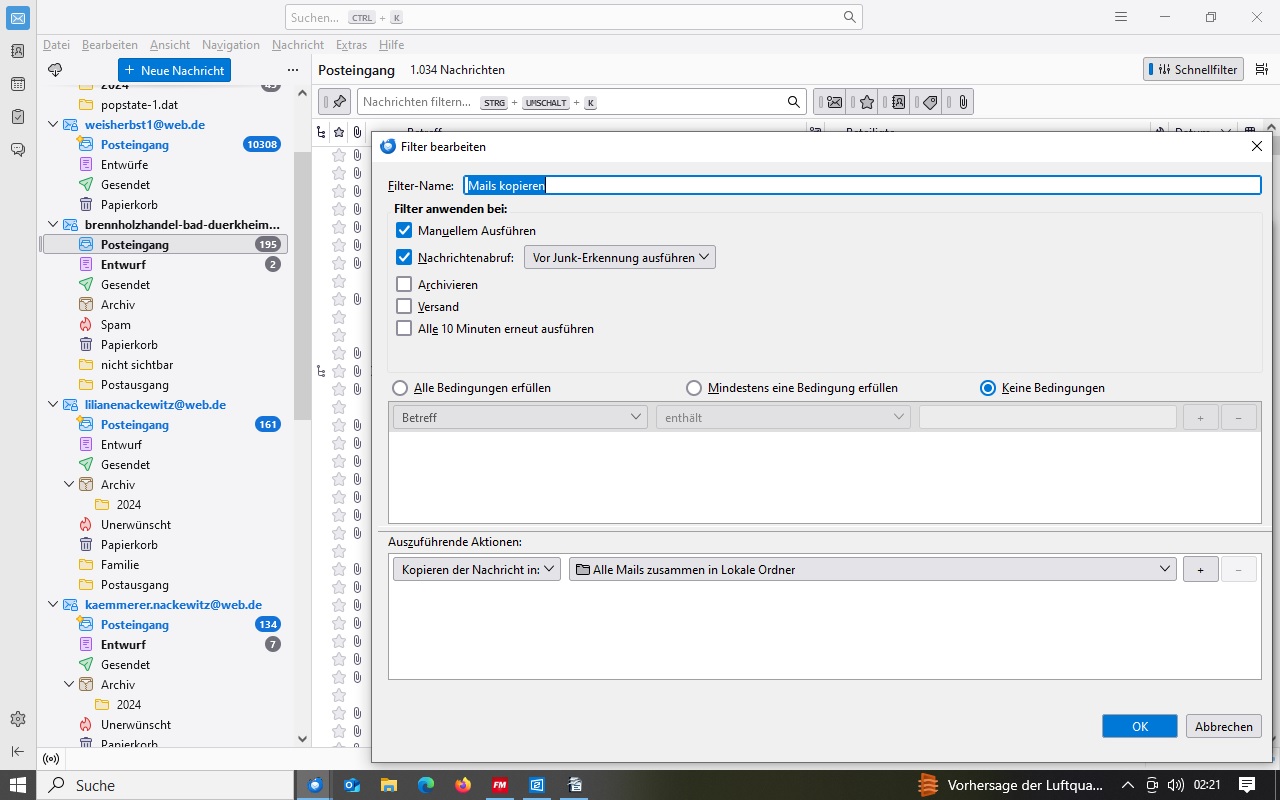Open Kopieren der Nachricht in dropdown
Viewport: 1280px width, 800px height.
[x=477, y=570]
